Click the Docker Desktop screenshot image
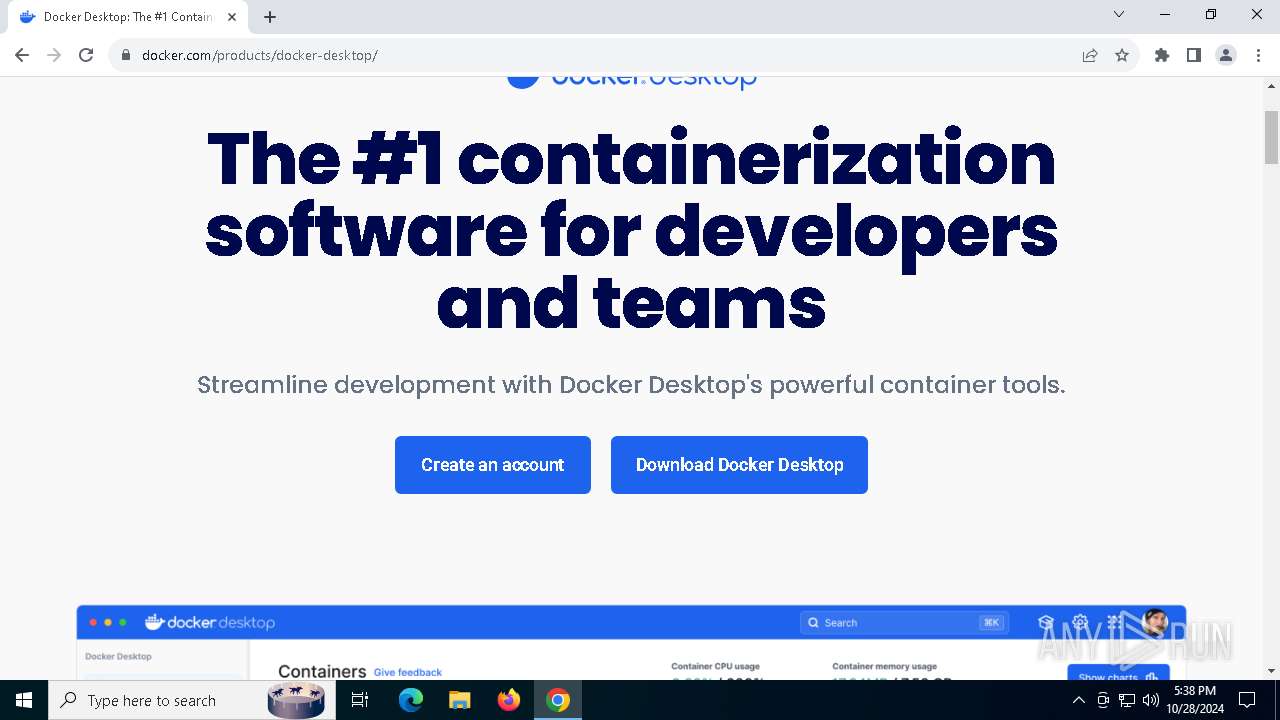Image resolution: width=1280 pixels, height=720 pixels. (631, 642)
